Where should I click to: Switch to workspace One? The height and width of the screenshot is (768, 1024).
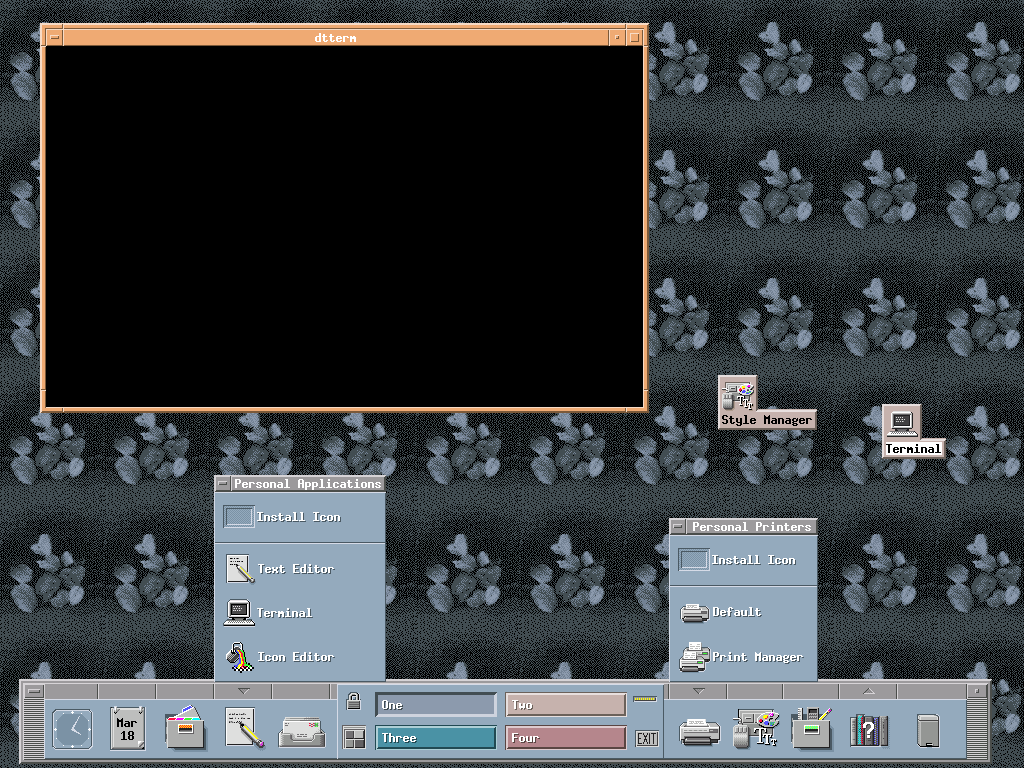(436, 705)
